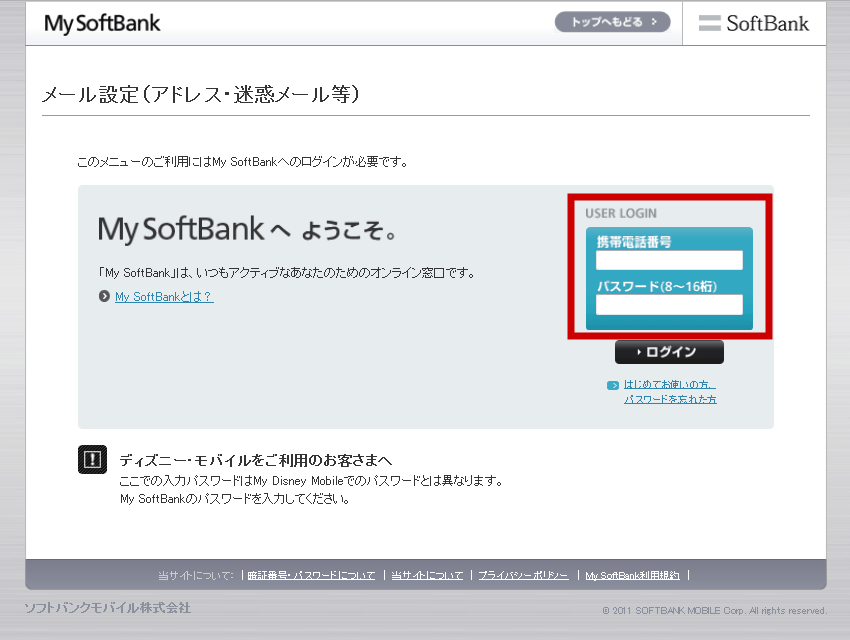This screenshot has width=850, height=640.
Task: Click ディズニー・モバイルをご利用のお客さまへ heading
Action: point(255,460)
